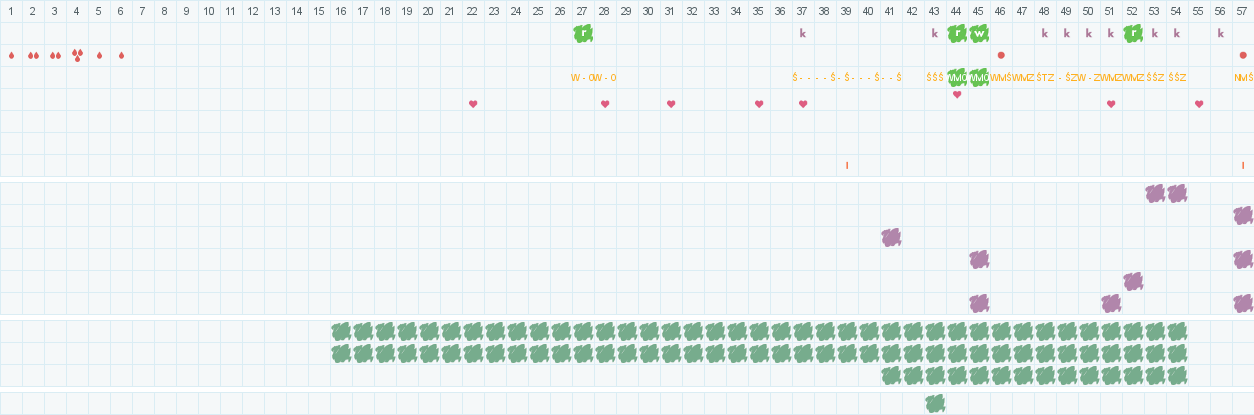Click the small orange mark on day 39

point(847,165)
